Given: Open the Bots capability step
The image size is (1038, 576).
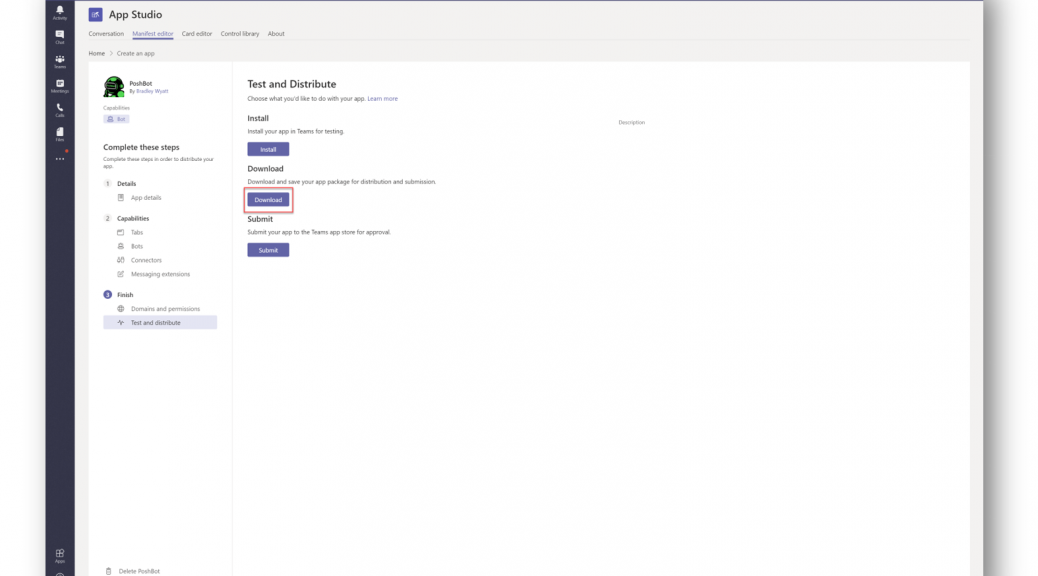Looking at the screenshot, I should pyautogui.click(x=137, y=246).
